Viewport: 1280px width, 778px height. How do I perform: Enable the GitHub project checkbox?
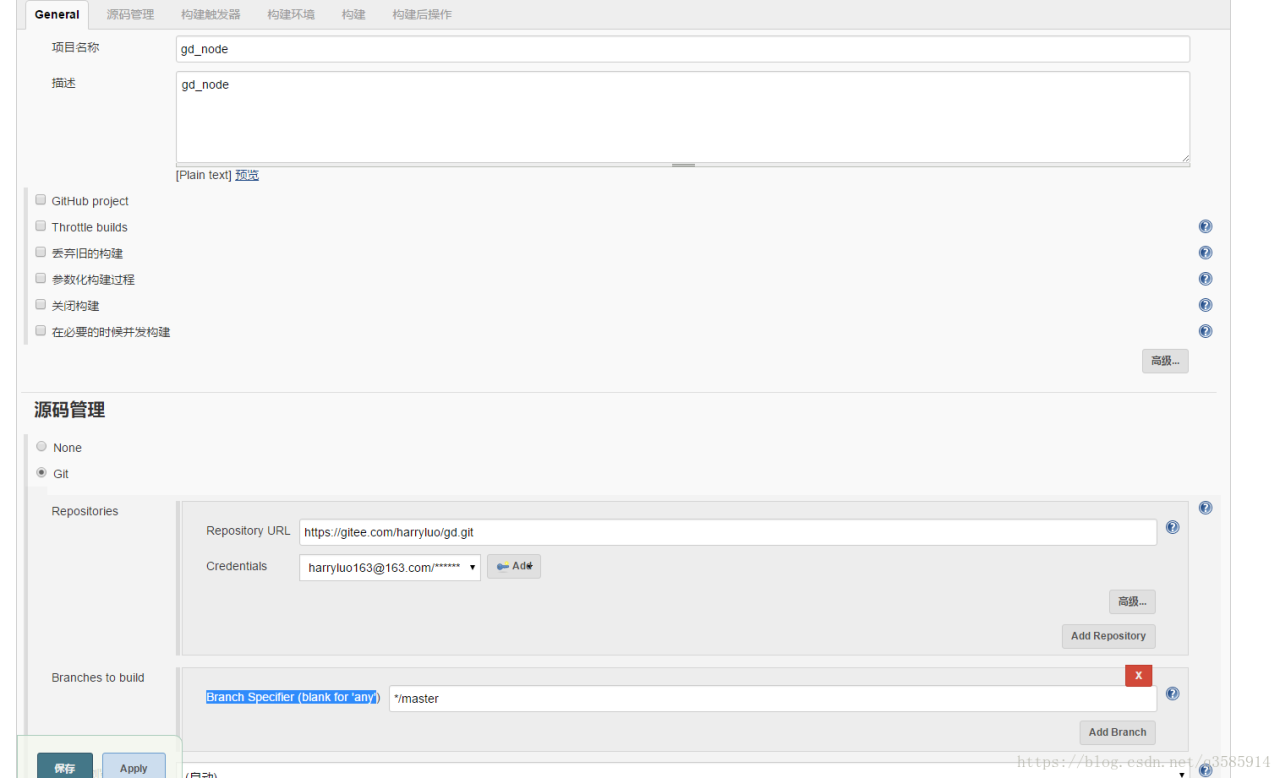point(41,200)
